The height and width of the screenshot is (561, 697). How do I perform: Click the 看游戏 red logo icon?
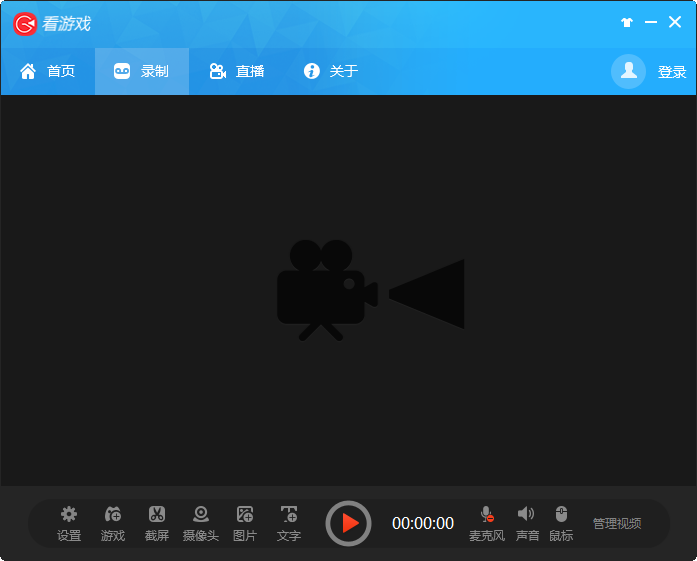tap(25, 24)
